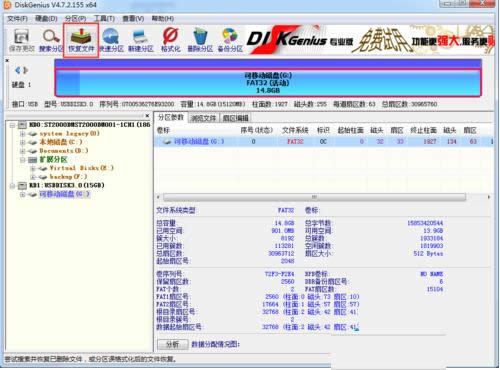Expand the system legacy partition node
Screen dimensions: 500x370
[x=22, y=134]
